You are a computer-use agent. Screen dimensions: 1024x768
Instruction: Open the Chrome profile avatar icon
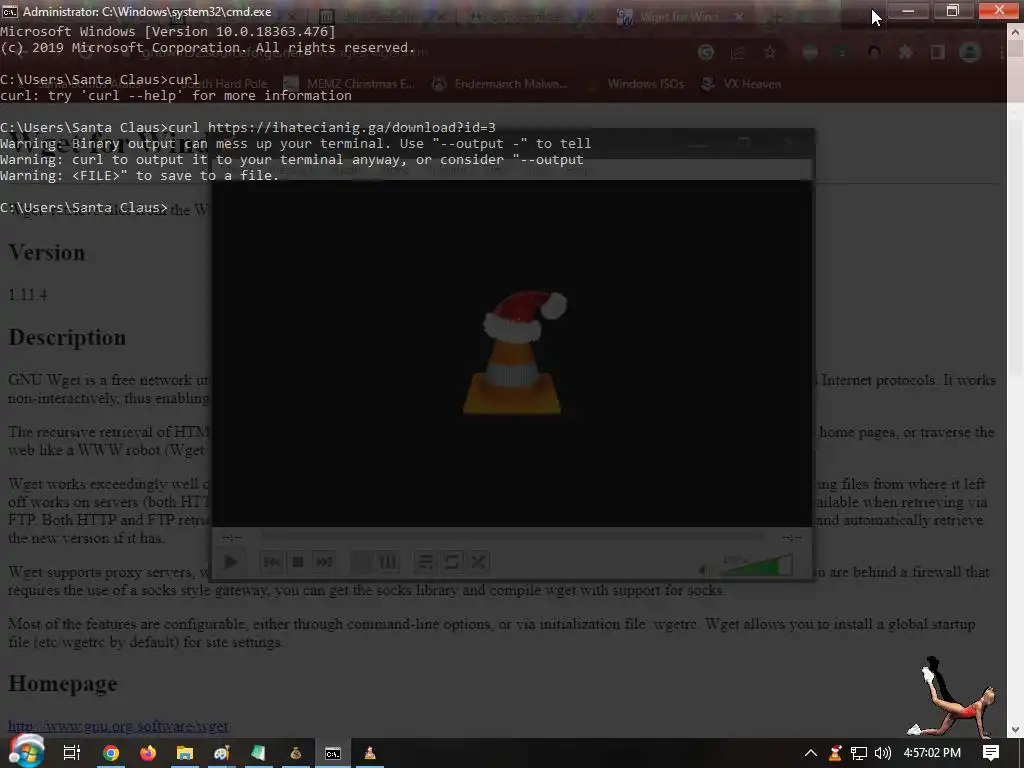(970, 52)
